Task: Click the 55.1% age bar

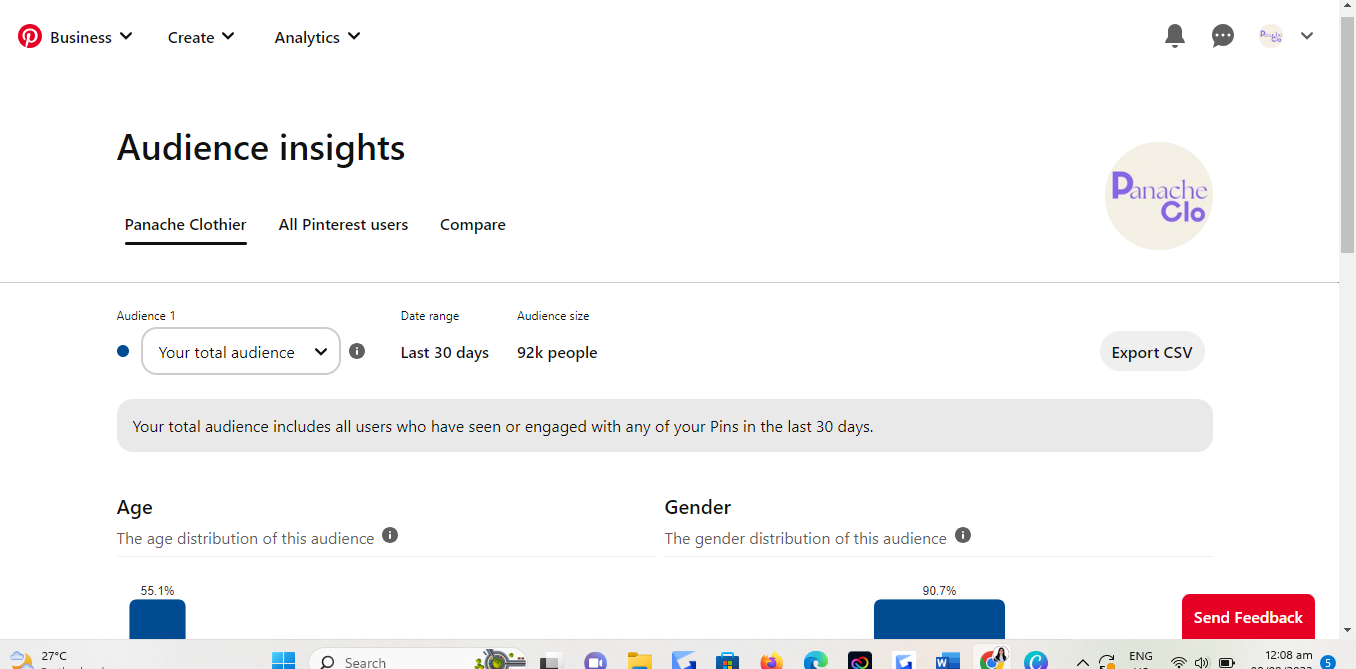Action: pos(157,619)
